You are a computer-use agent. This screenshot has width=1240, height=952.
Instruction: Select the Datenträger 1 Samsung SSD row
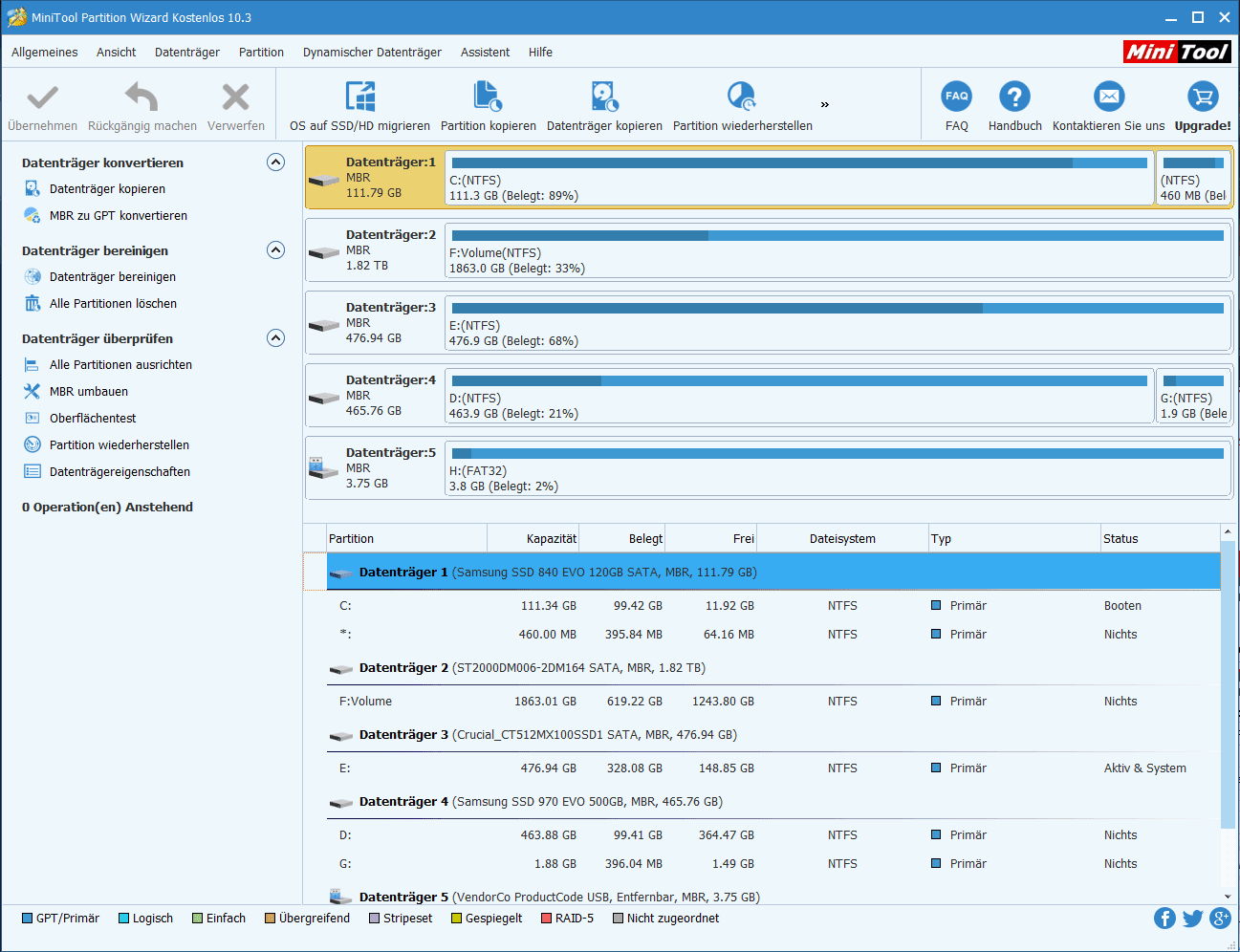click(773, 573)
